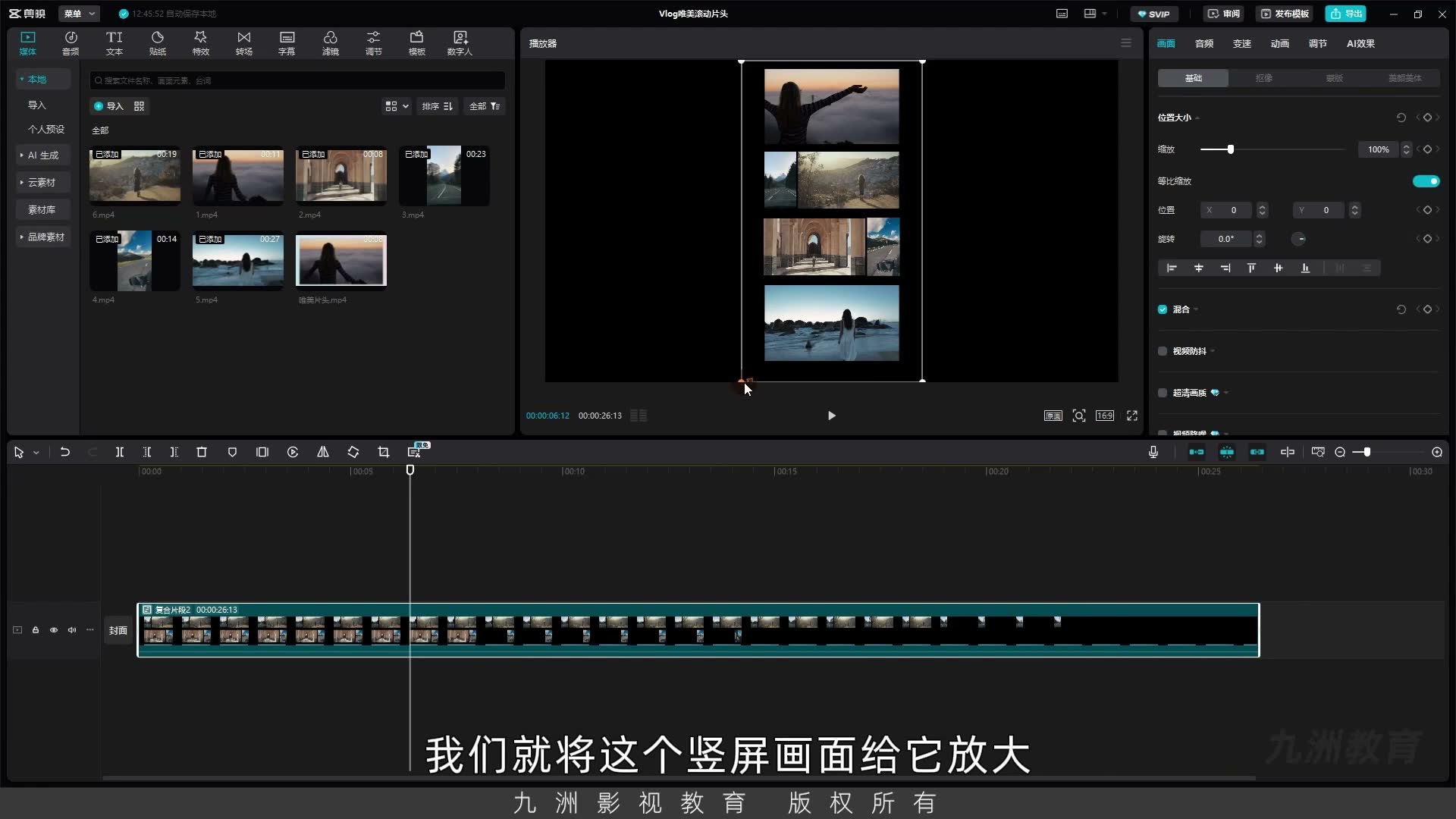
Task: Click the rotation dial knob
Action: pyautogui.click(x=1299, y=239)
